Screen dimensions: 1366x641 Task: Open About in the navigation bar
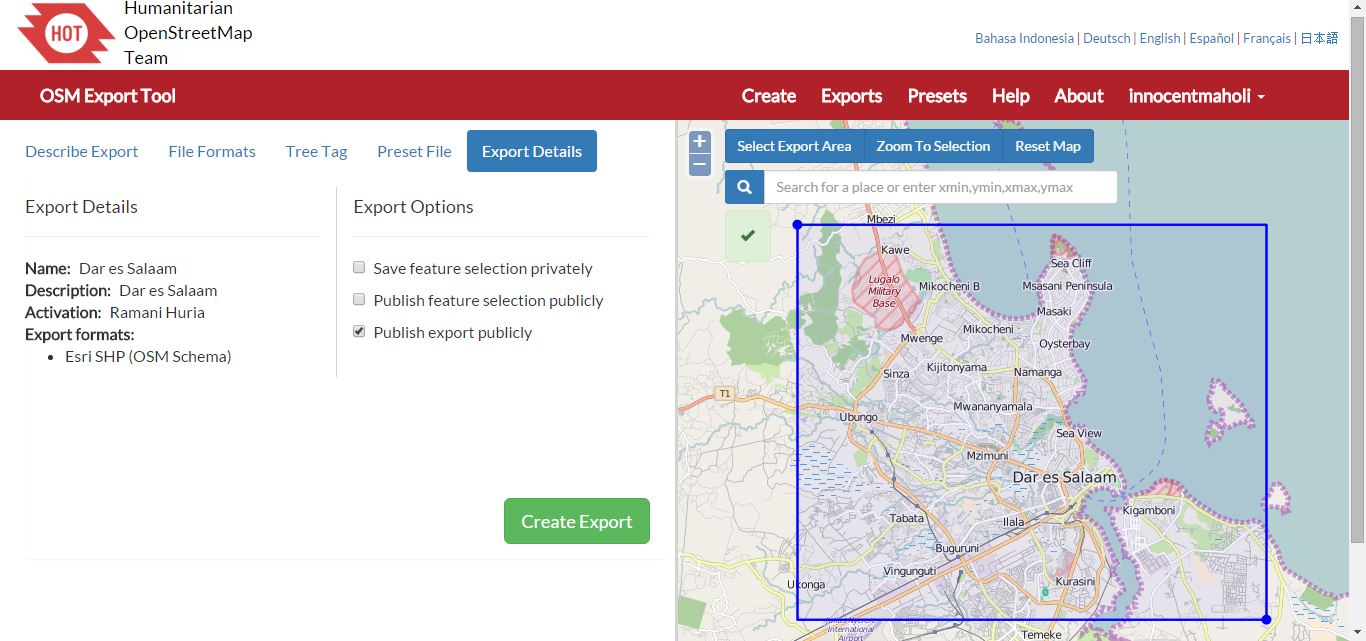(1079, 96)
